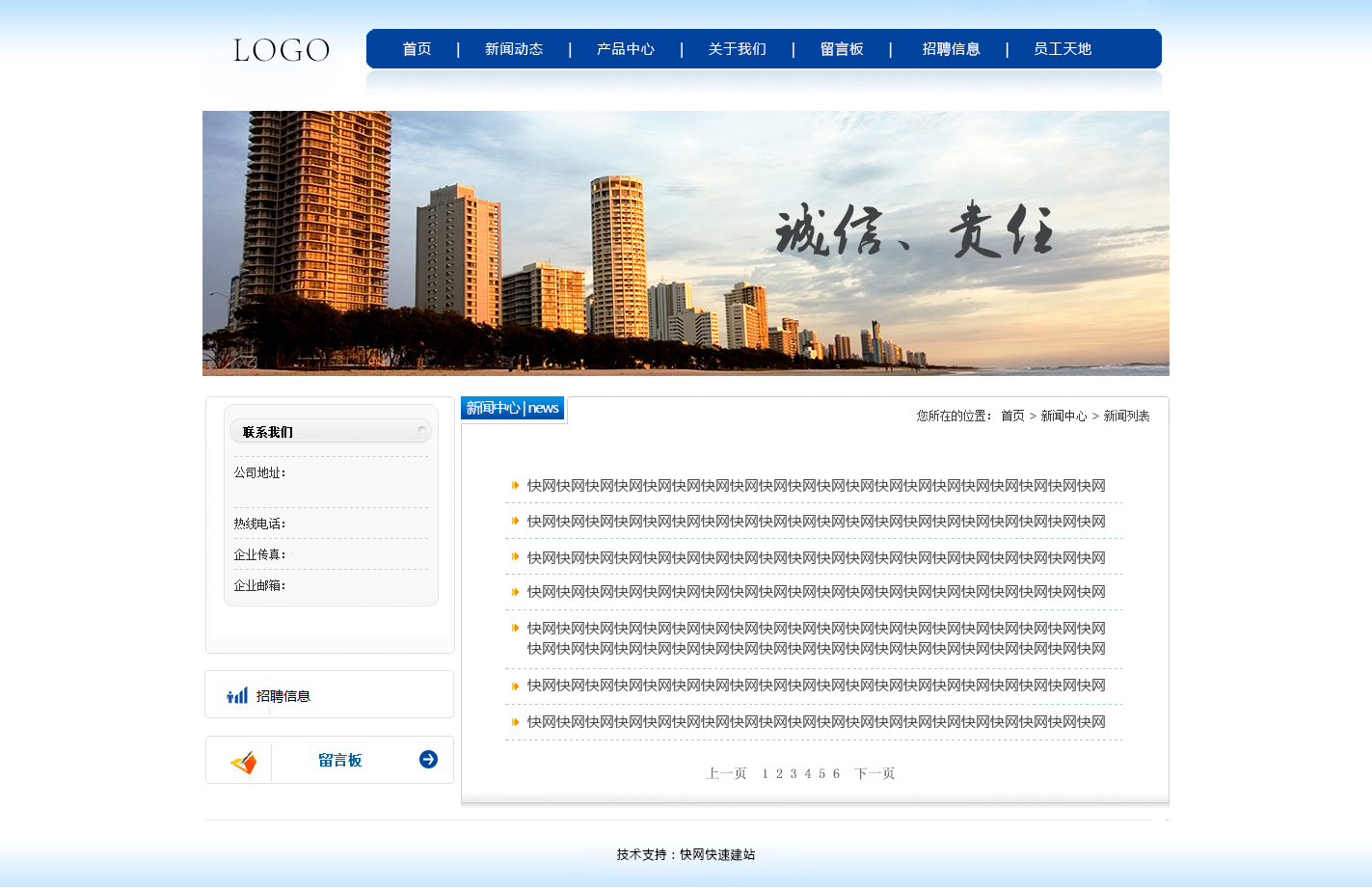Go to next page with 下一页
Viewport: 1372px width, 888px height.
[874, 773]
